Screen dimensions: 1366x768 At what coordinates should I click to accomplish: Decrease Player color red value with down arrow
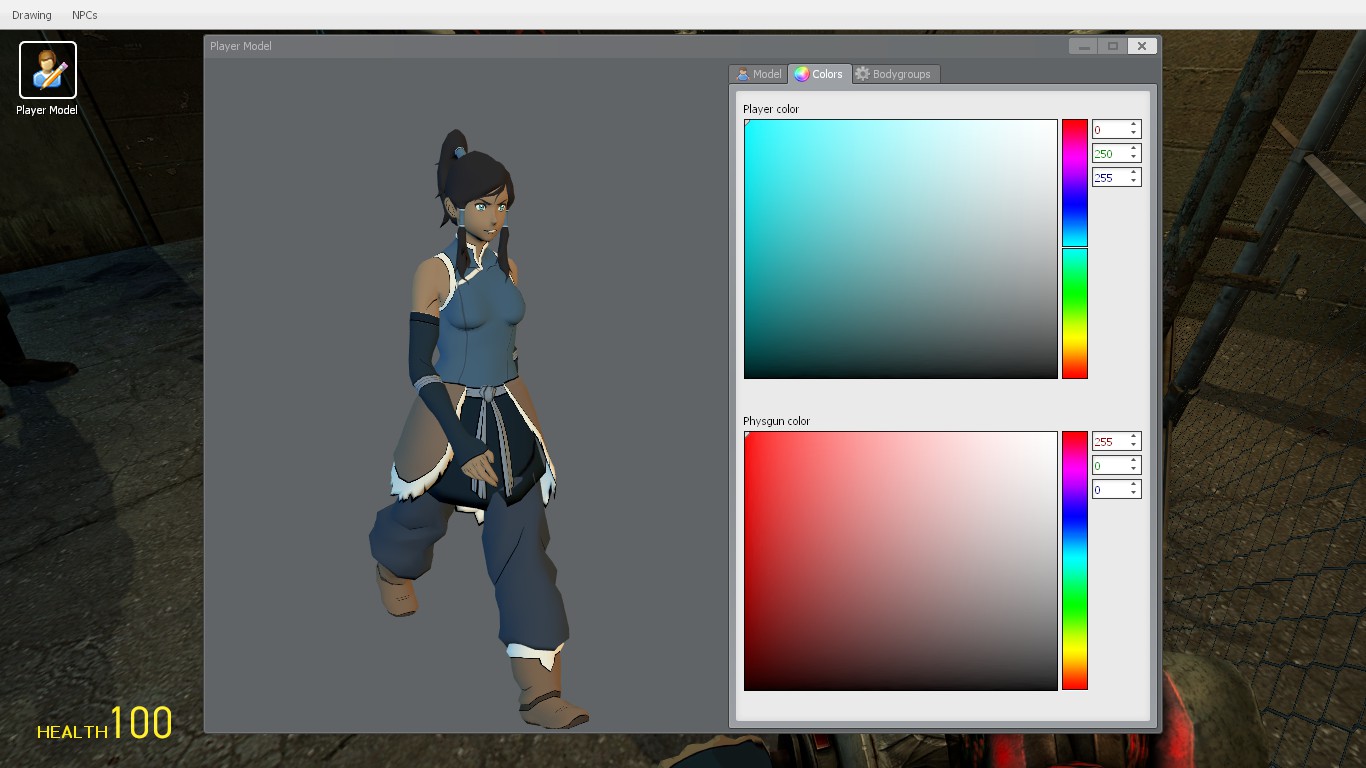[1134, 133]
